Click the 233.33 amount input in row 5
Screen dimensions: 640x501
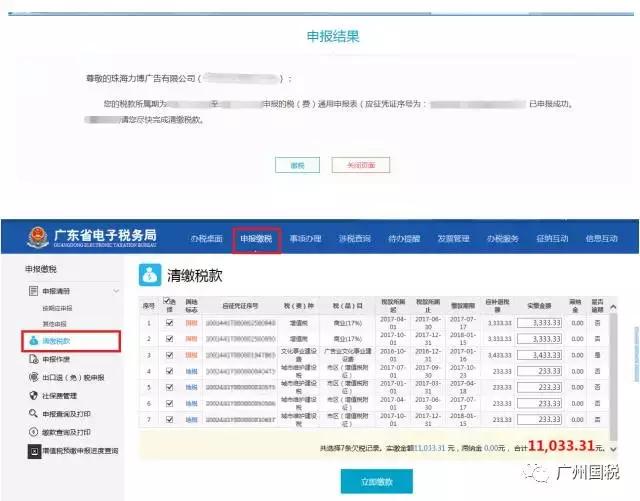click(x=539, y=387)
